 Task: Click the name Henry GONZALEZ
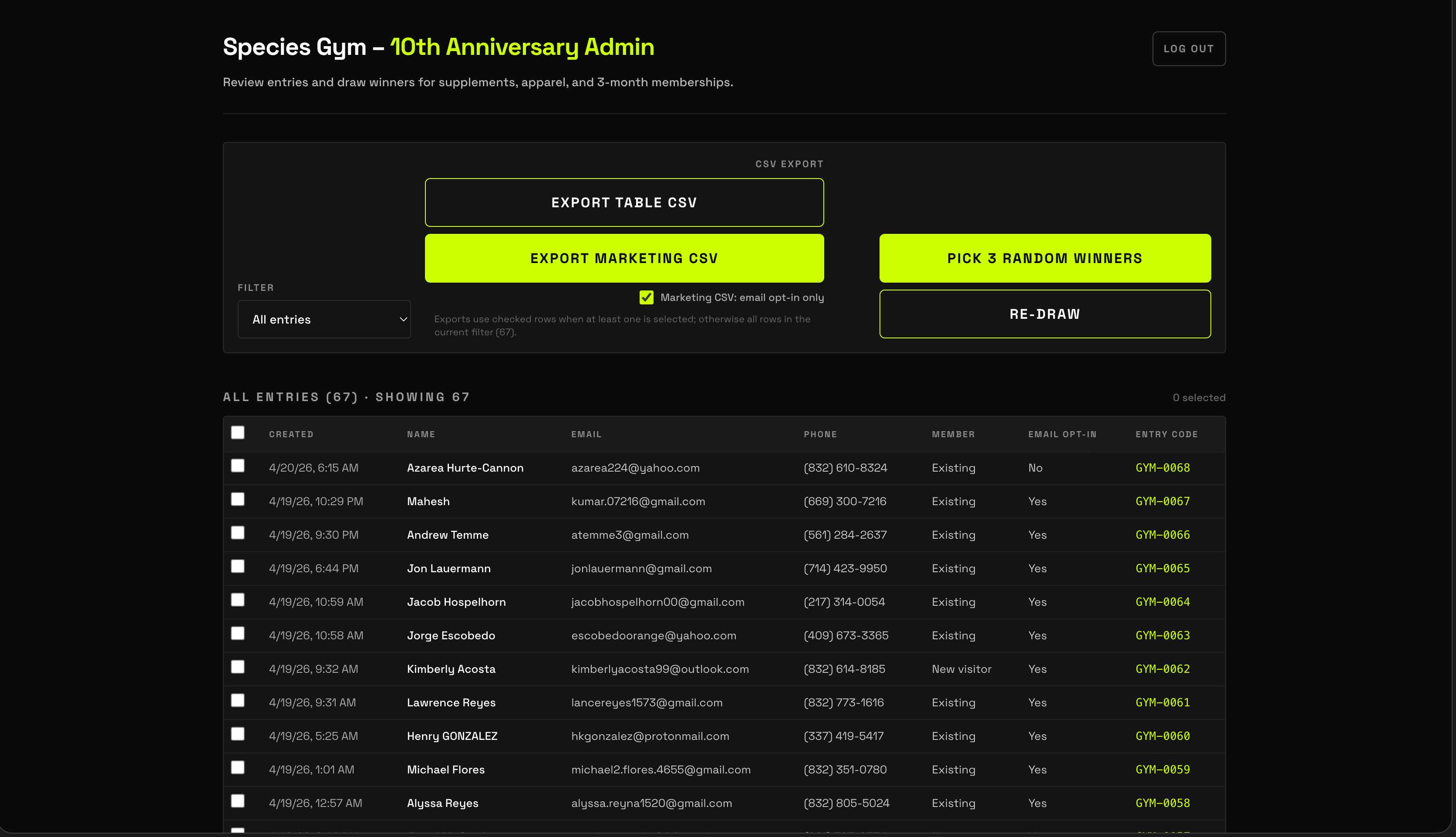click(452, 736)
